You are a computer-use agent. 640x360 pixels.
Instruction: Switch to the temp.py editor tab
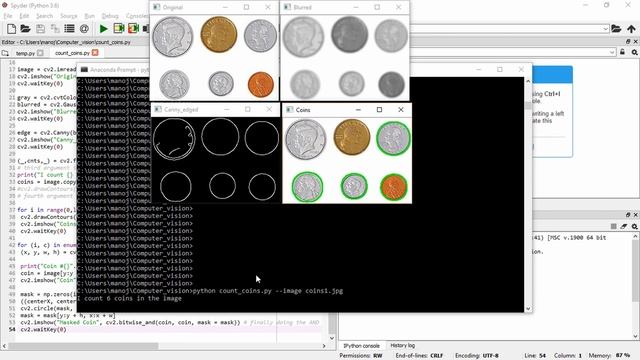pos(25,53)
